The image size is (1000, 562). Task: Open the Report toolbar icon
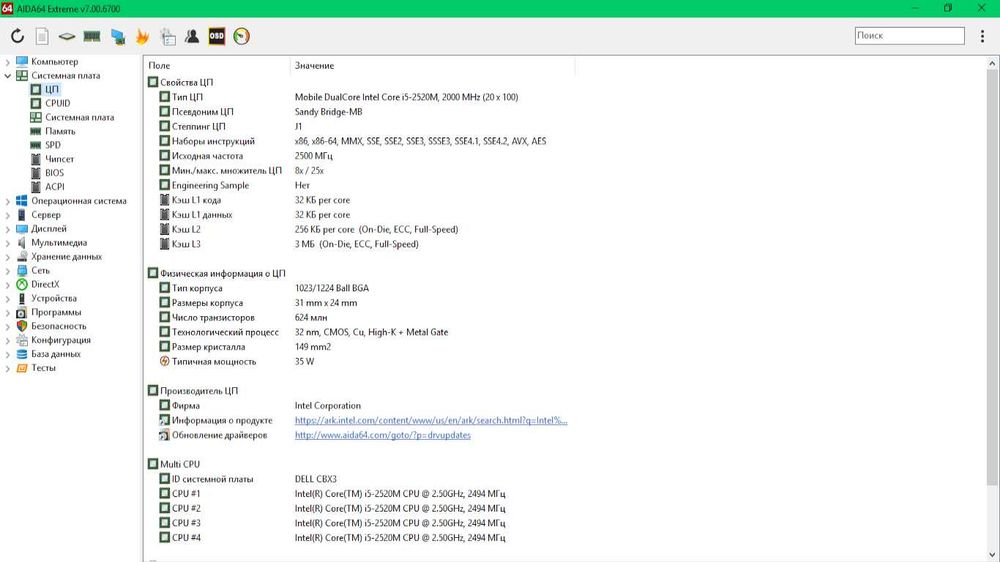[42, 36]
